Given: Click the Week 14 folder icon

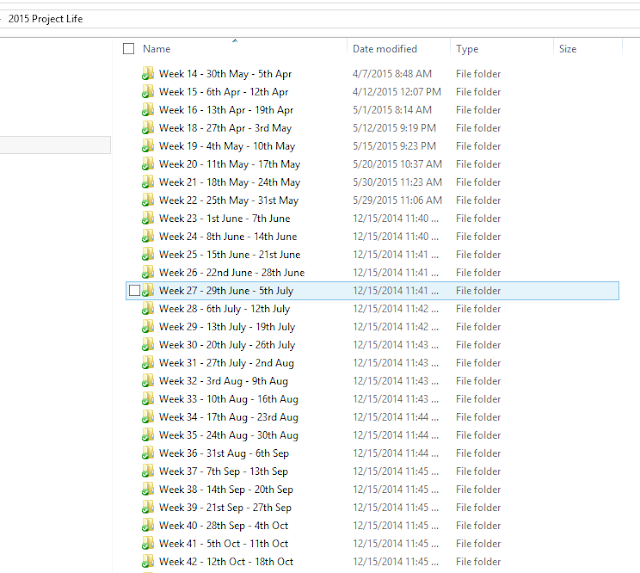Looking at the screenshot, I should click(x=148, y=74).
